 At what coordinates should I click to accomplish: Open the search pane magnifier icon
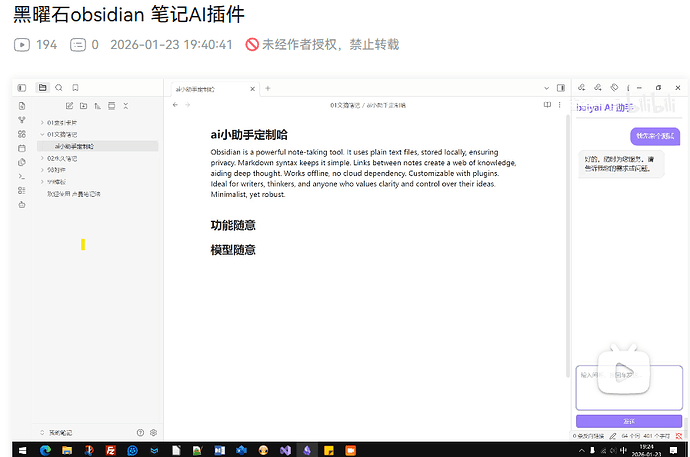[59, 88]
